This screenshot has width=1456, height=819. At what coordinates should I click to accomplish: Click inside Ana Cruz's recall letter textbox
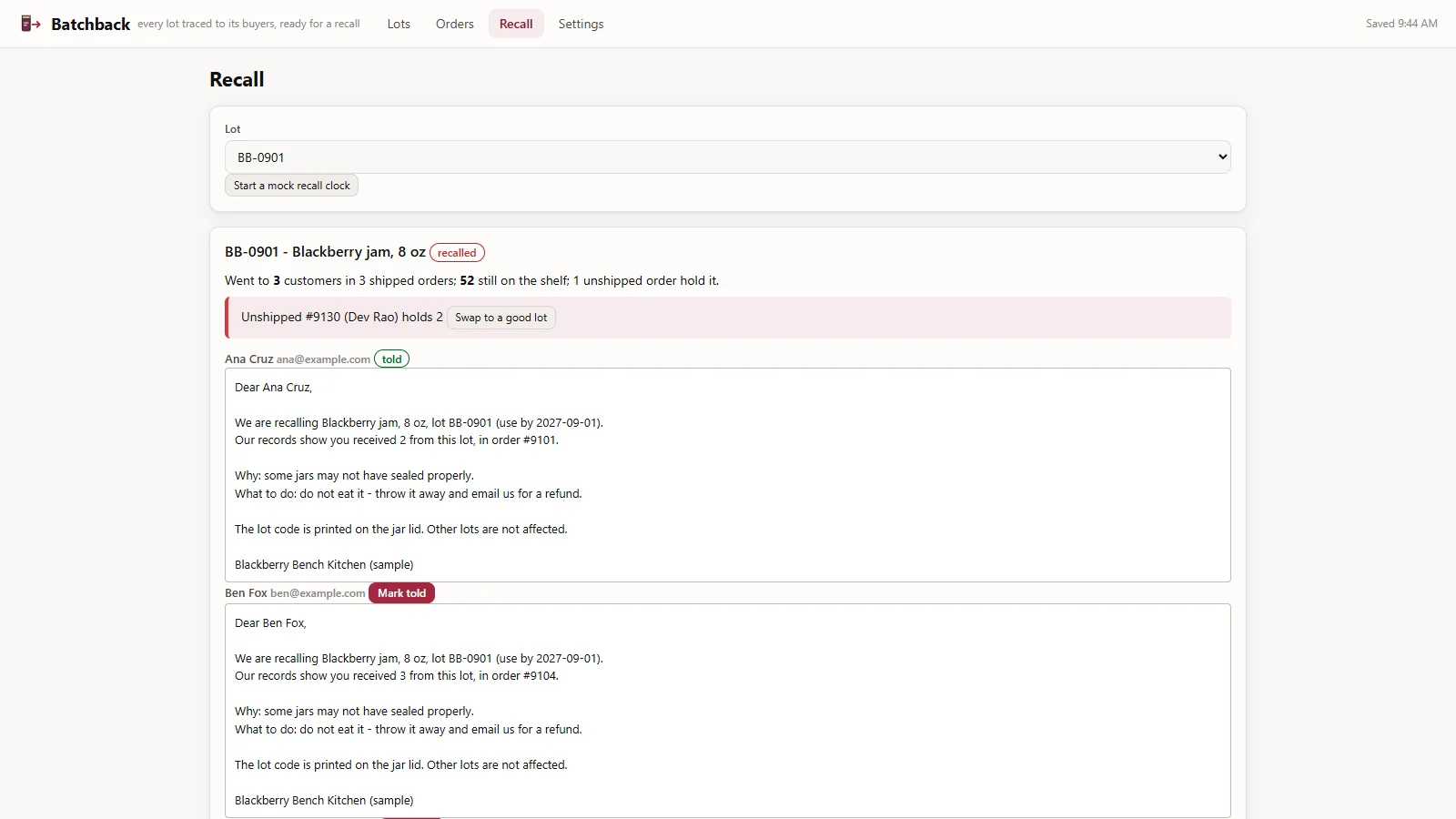point(728,475)
